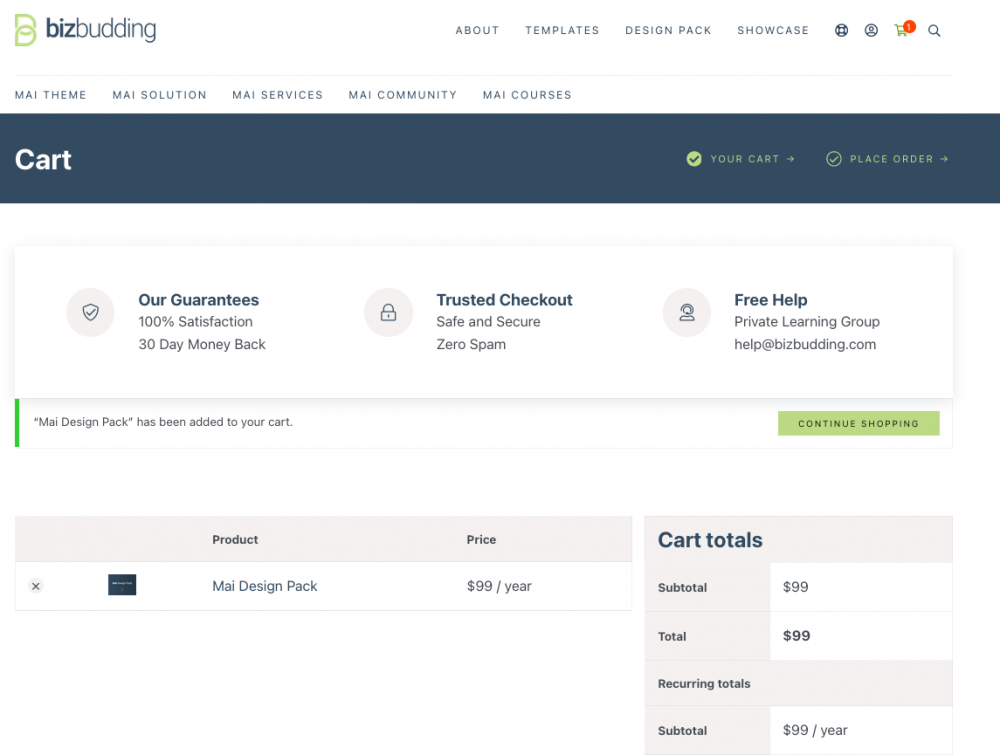The height and width of the screenshot is (755, 1000).
Task: Click the Cart page title
Action: tap(43, 159)
